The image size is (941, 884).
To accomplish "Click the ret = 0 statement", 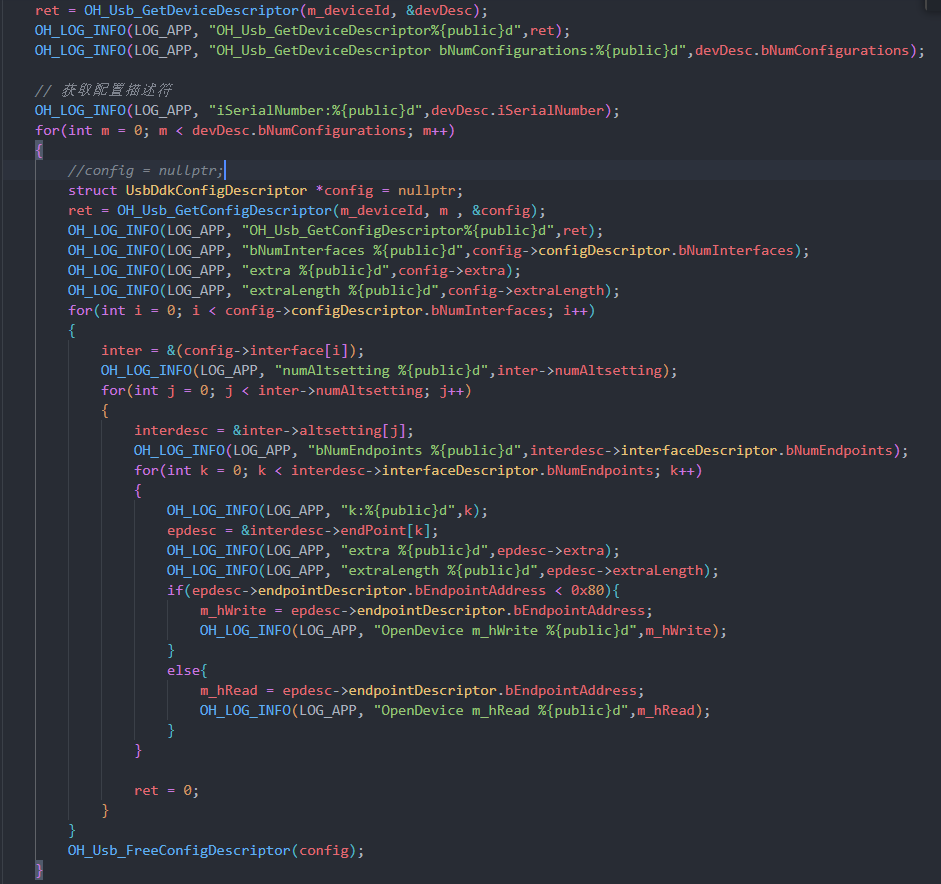I will (x=166, y=790).
